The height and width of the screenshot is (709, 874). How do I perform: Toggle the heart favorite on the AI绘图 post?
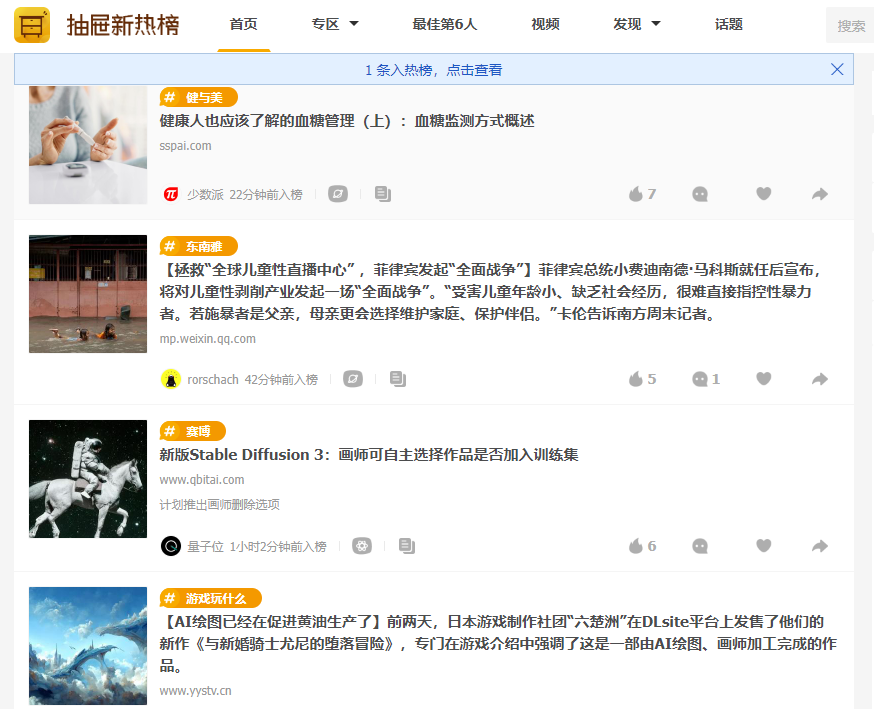[x=764, y=705]
